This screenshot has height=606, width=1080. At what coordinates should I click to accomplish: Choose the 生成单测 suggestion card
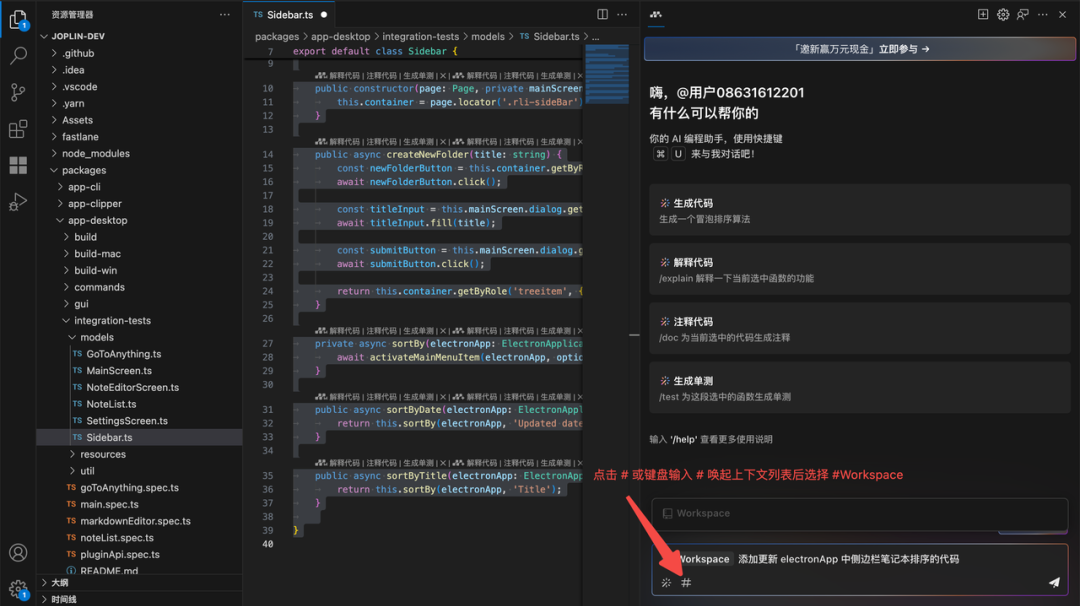point(859,388)
